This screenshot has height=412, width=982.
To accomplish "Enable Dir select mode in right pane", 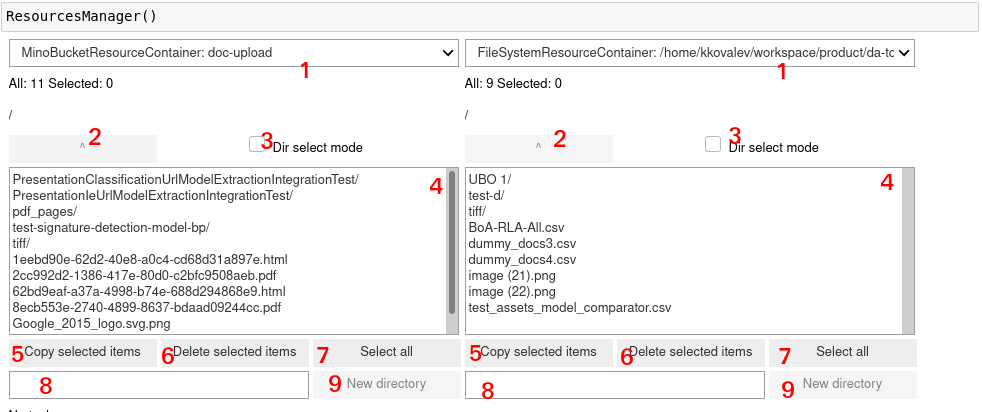I will tap(713, 145).
